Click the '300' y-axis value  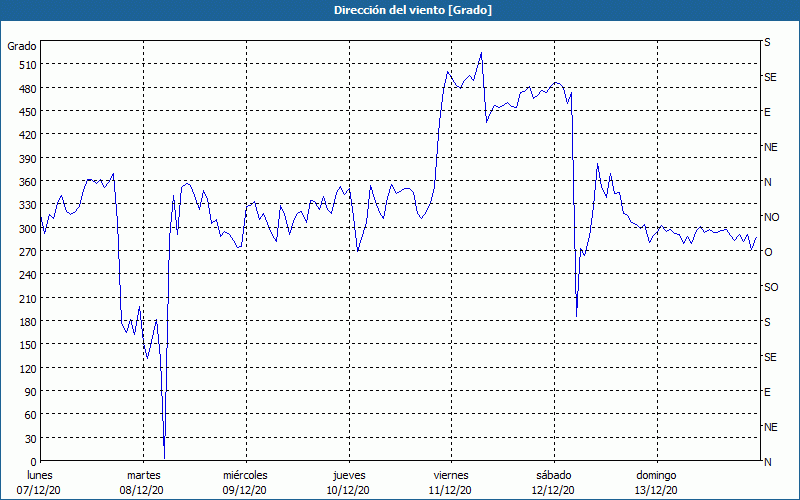(x=28, y=228)
